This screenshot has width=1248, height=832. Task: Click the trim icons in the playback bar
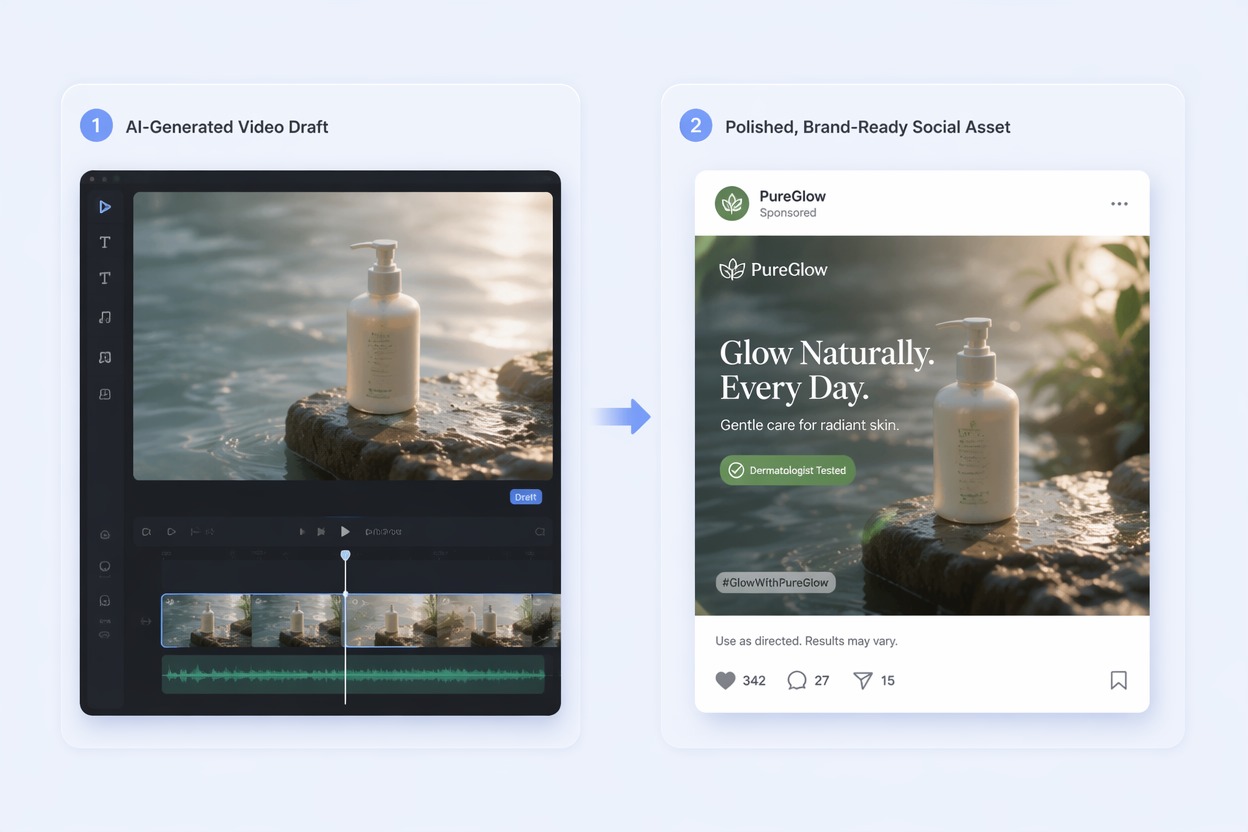tap(202, 532)
